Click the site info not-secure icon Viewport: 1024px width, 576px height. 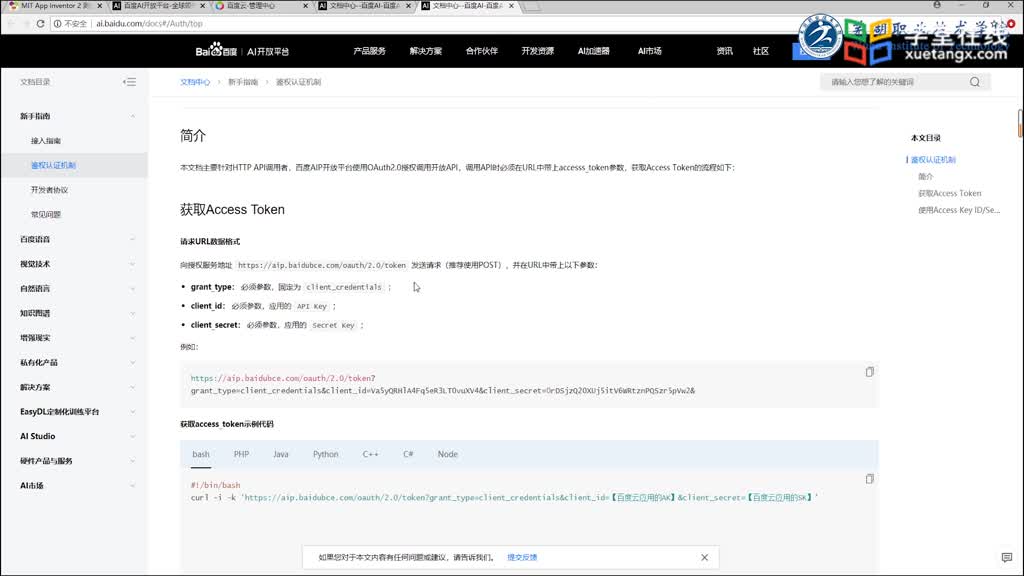coord(57,24)
